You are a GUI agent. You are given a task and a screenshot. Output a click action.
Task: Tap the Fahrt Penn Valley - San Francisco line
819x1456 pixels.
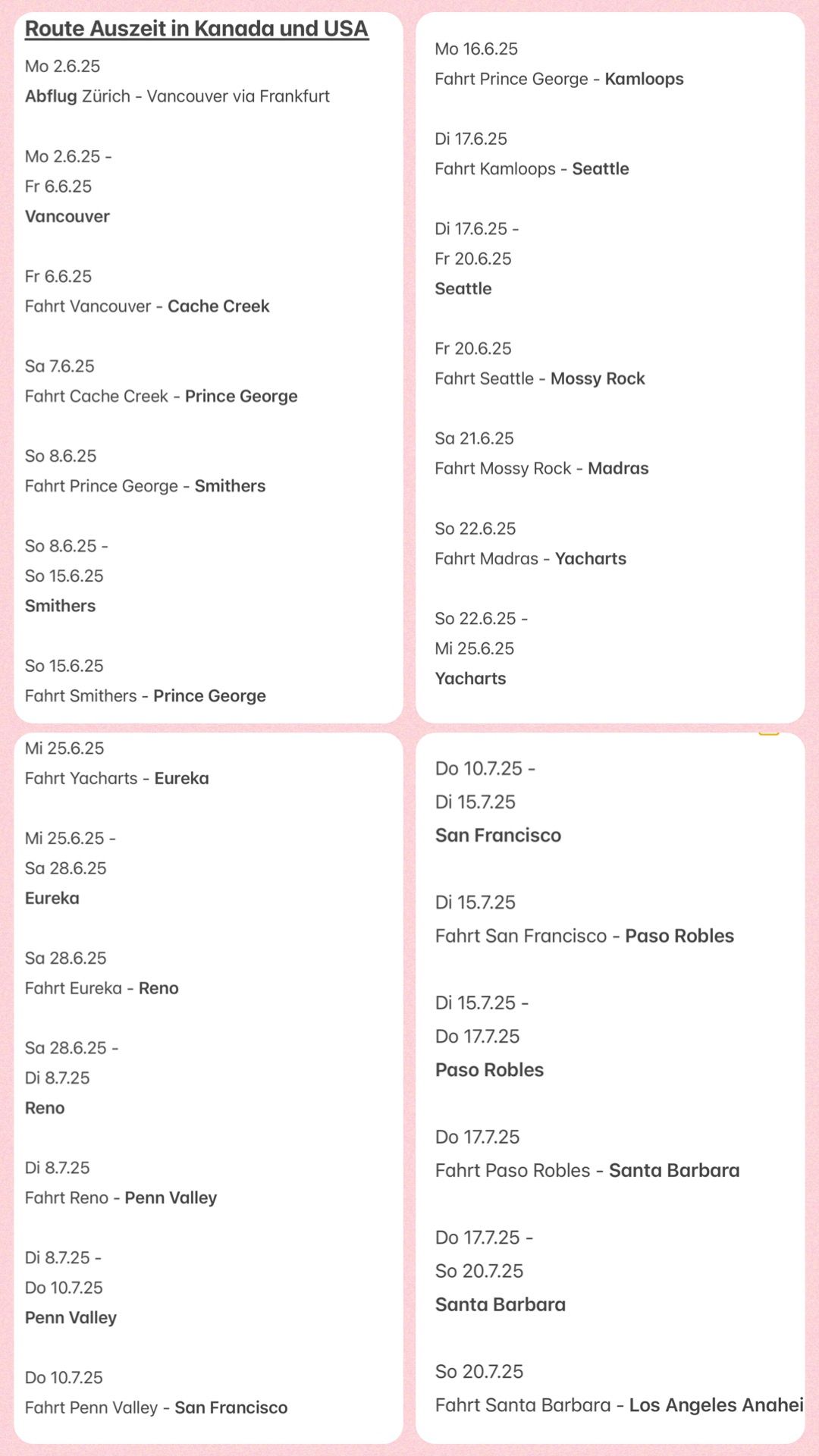click(156, 1407)
